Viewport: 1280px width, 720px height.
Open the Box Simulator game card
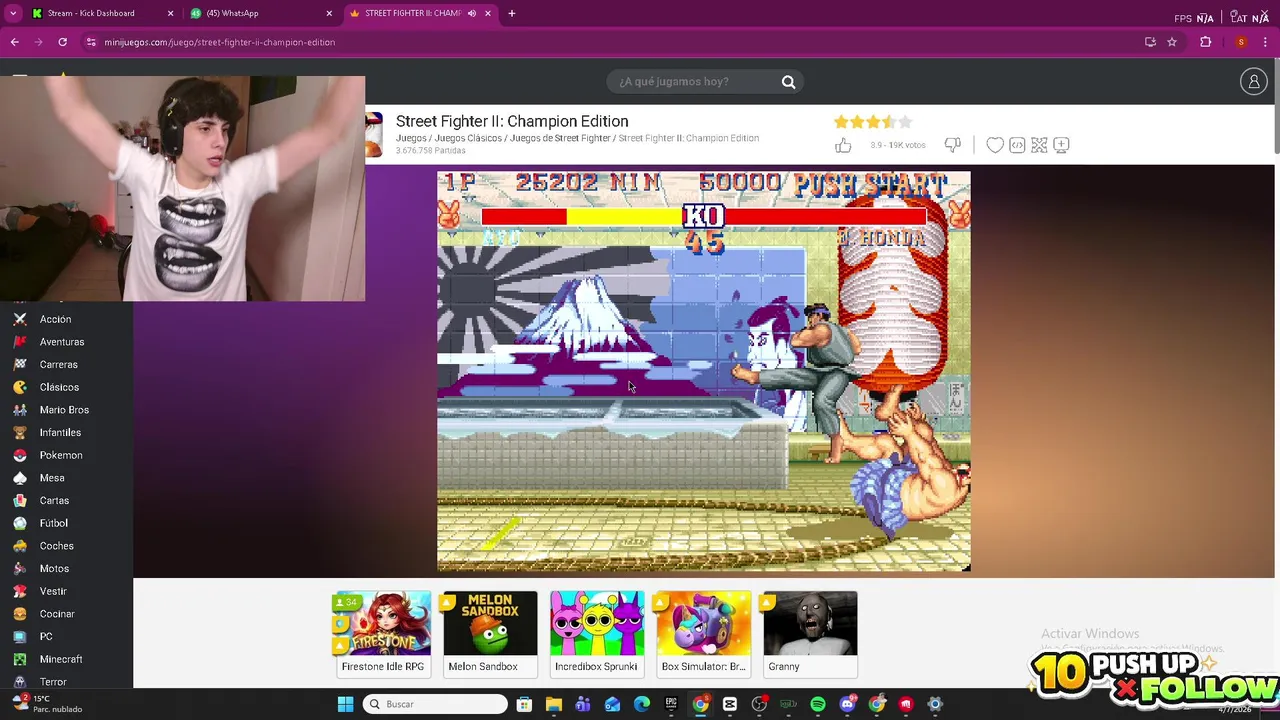pyautogui.click(x=703, y=634)
